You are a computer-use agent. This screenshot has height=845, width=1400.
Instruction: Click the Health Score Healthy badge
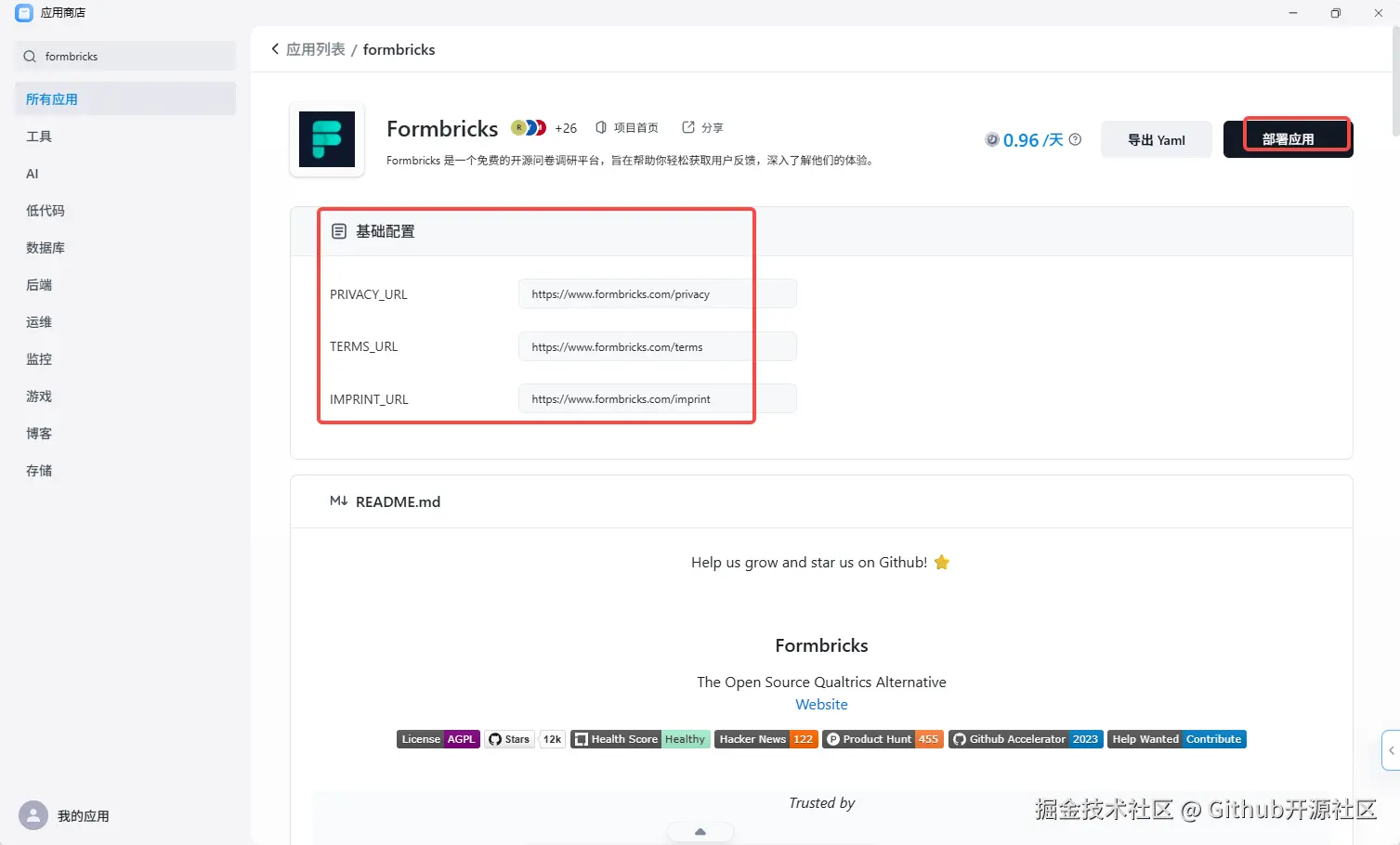640,739
